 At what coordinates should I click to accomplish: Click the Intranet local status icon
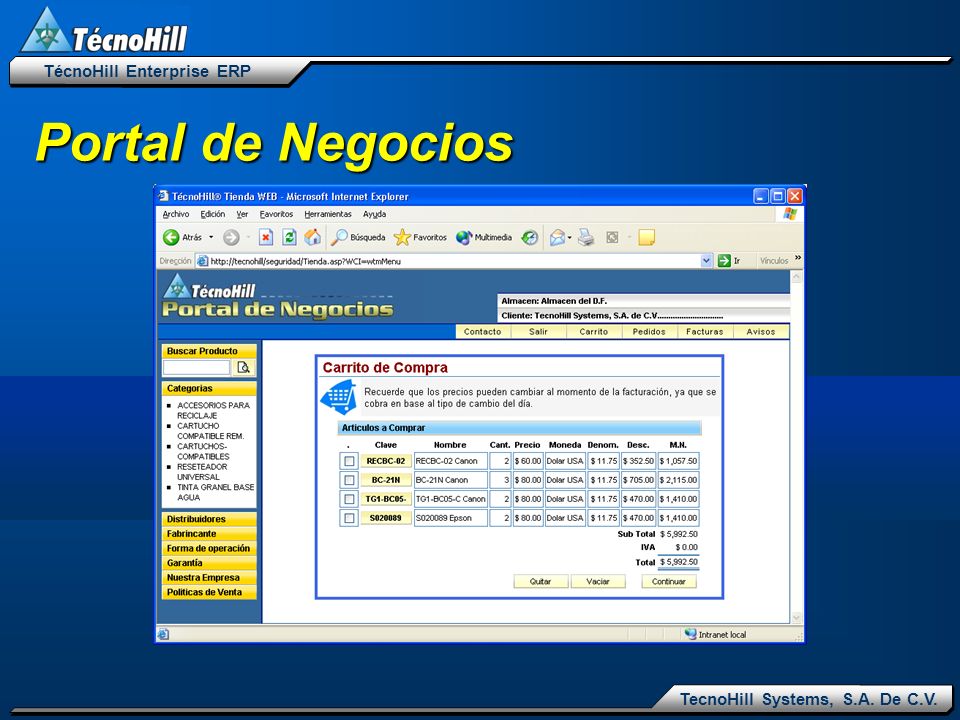(x=691, y=634)
